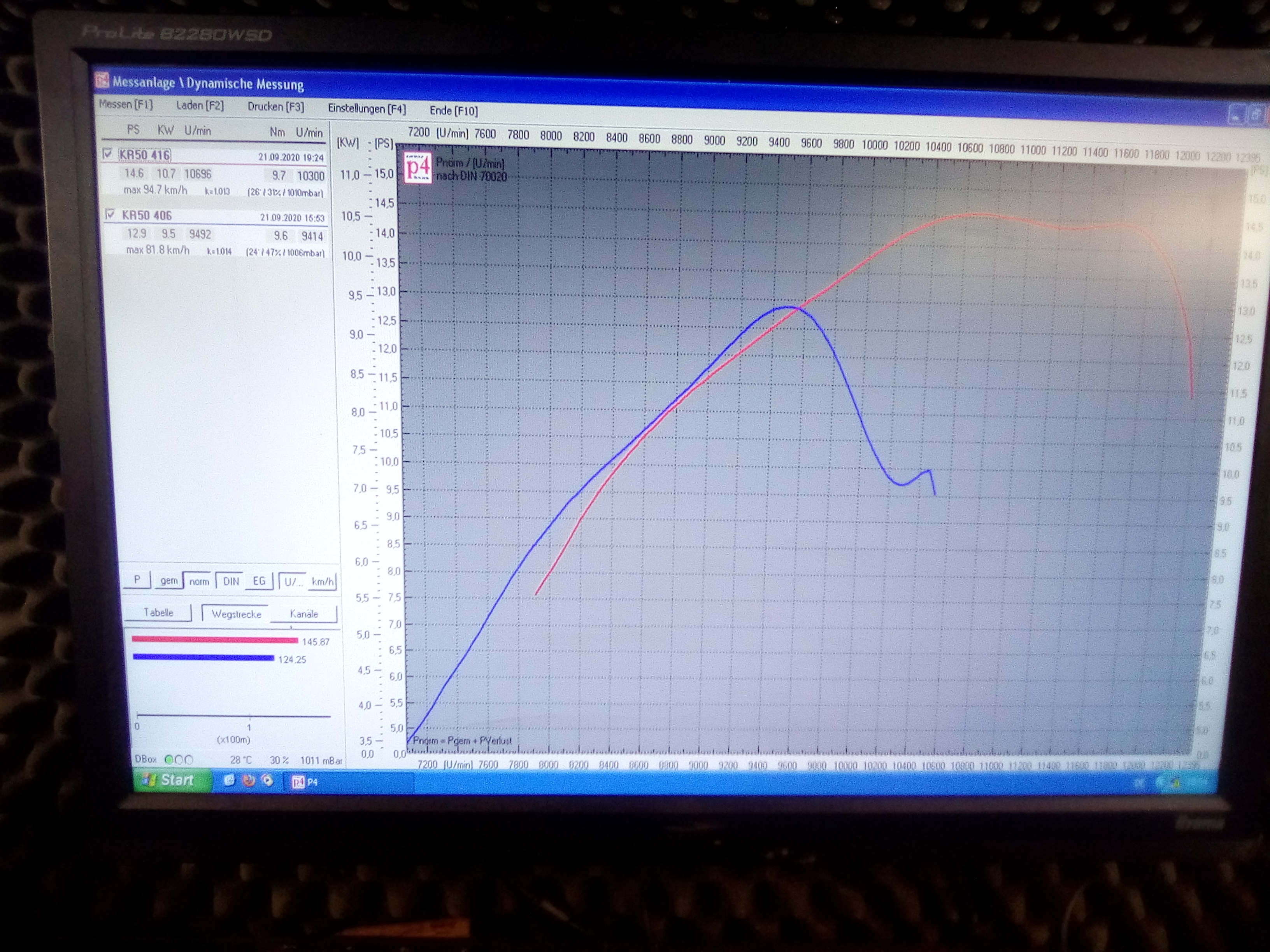Click the Show Desktop quick launch icon
Screen dimensions: 1270x952
coord(229,780)
